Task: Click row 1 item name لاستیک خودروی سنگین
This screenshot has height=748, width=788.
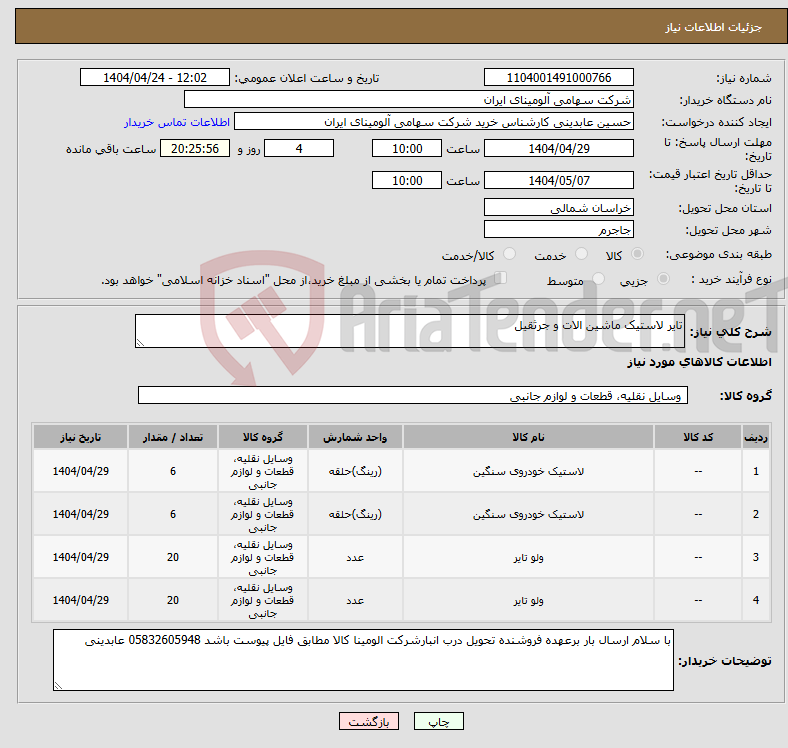Action: pos(528,472)
